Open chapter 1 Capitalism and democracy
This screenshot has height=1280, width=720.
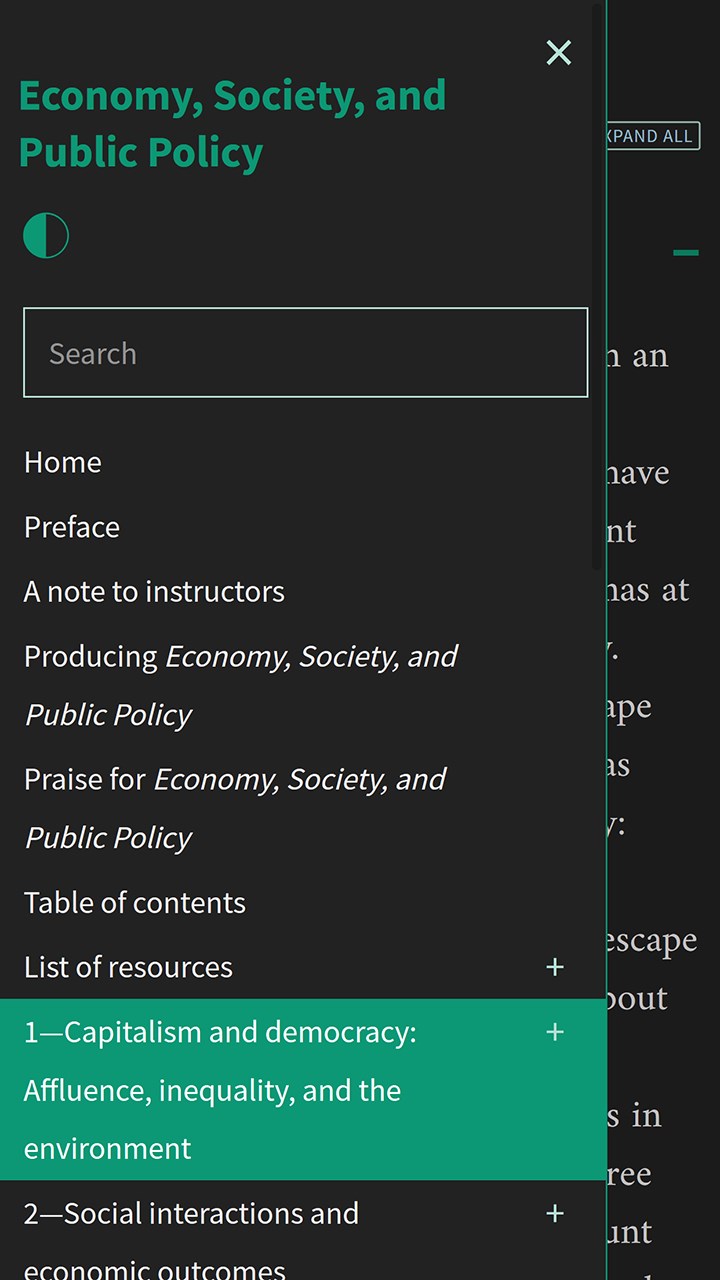click(x=220, y=1089)
